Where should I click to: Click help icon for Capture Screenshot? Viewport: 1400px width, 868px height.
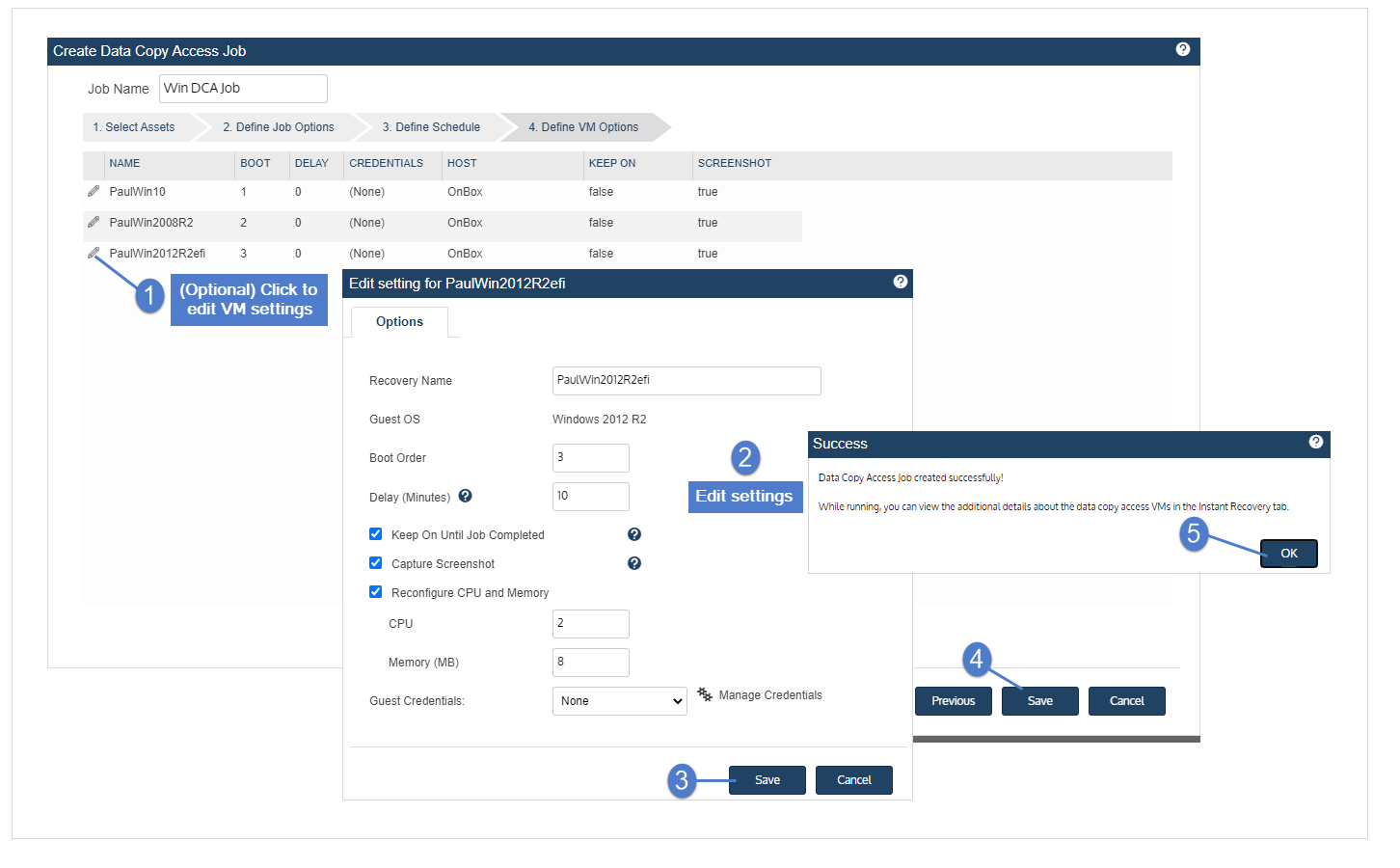pyautogui.click(x=634, y=563)
